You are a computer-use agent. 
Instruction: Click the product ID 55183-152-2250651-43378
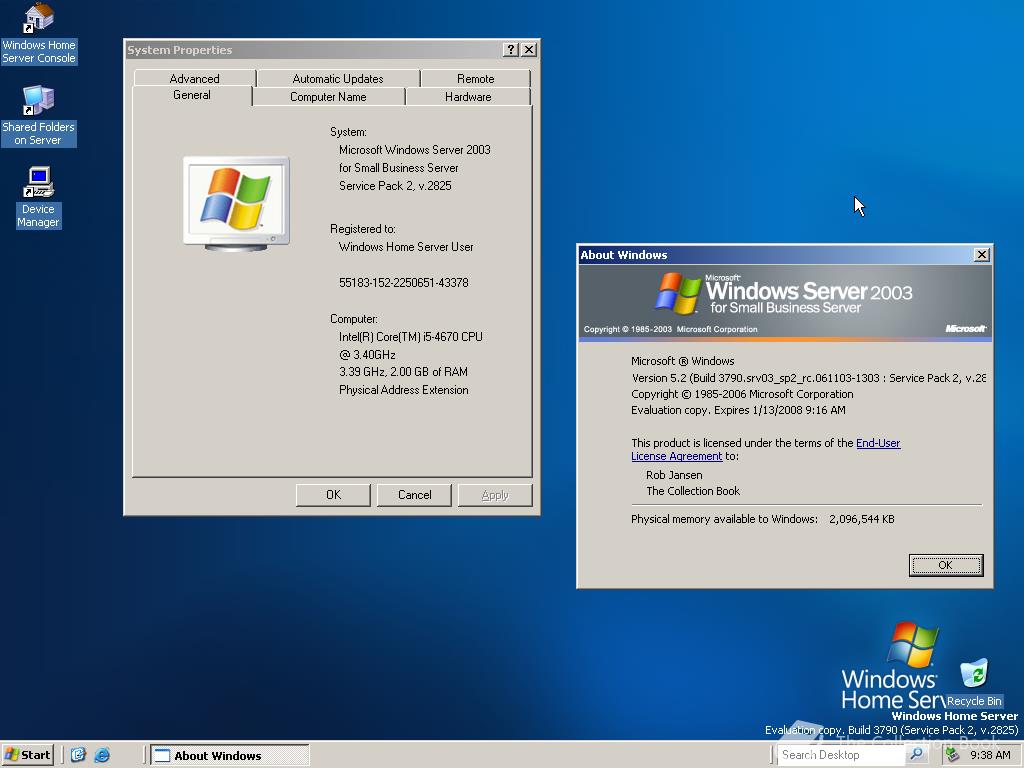pyautogui.click(x=404, y=283)
